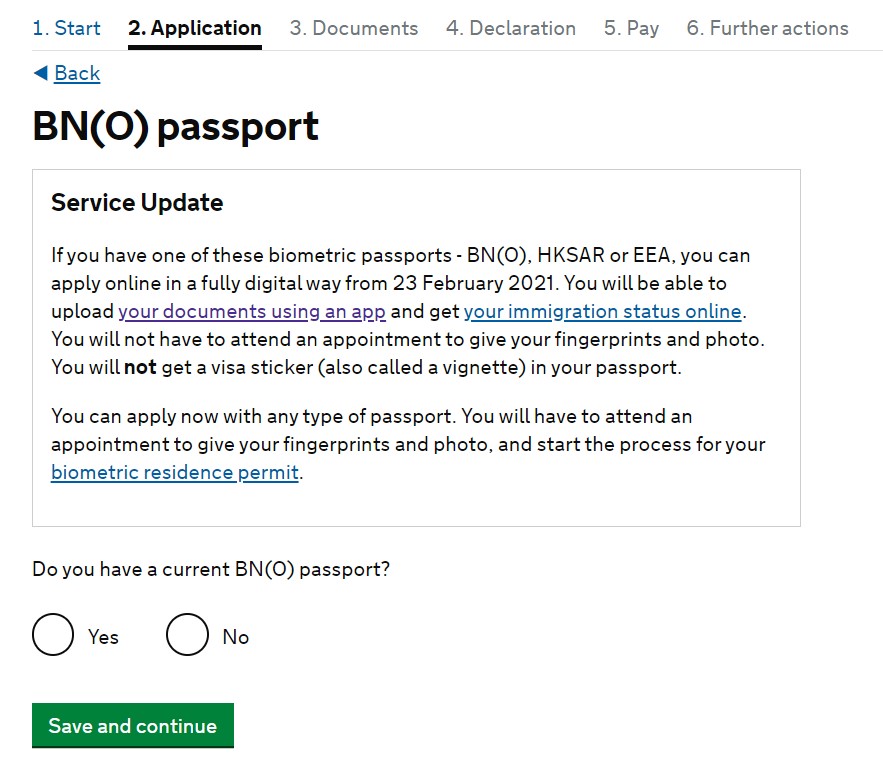Select the '2. Application' step tab

tap(195, 28)
